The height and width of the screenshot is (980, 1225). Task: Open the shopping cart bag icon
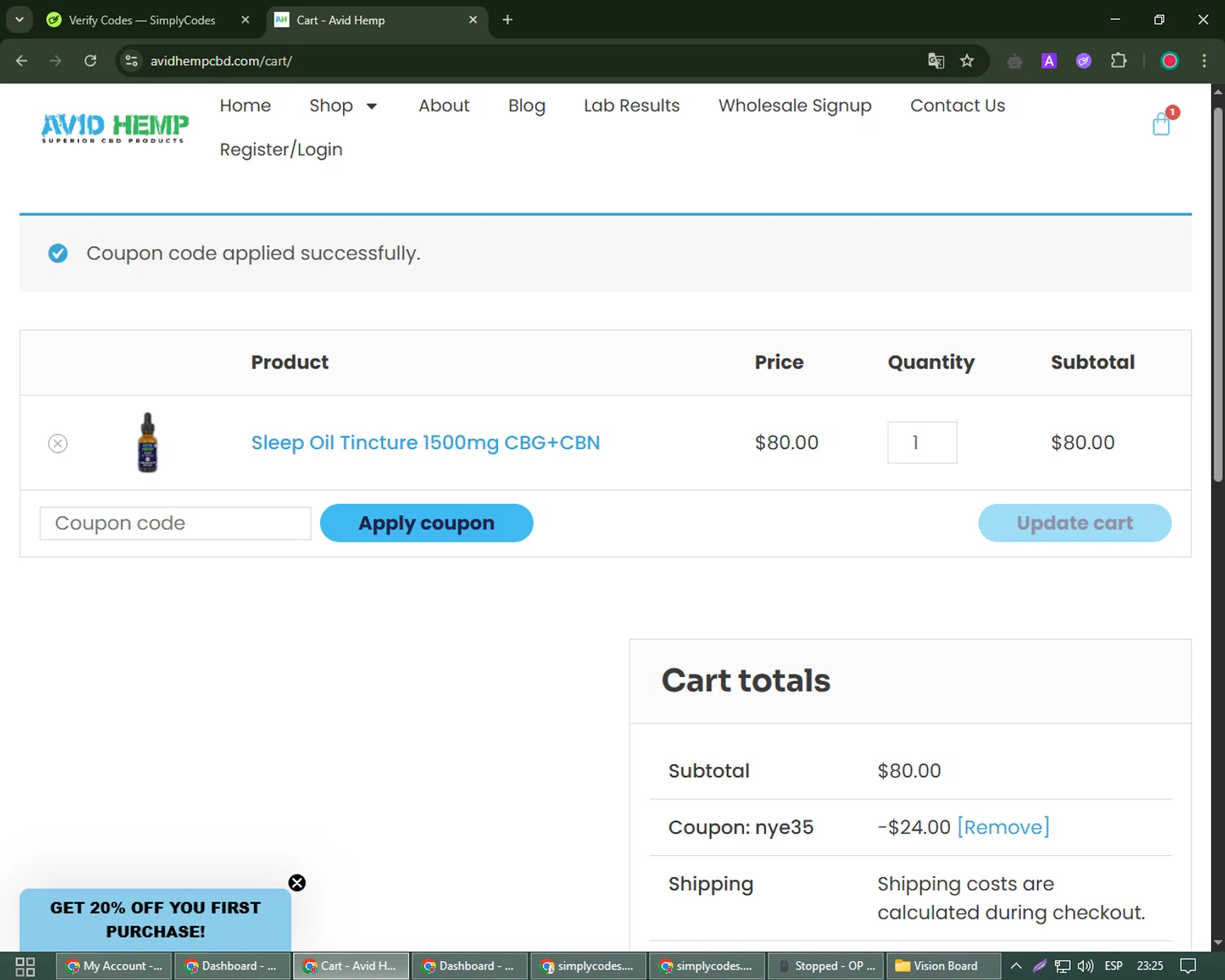click(x=1161, y=124)
